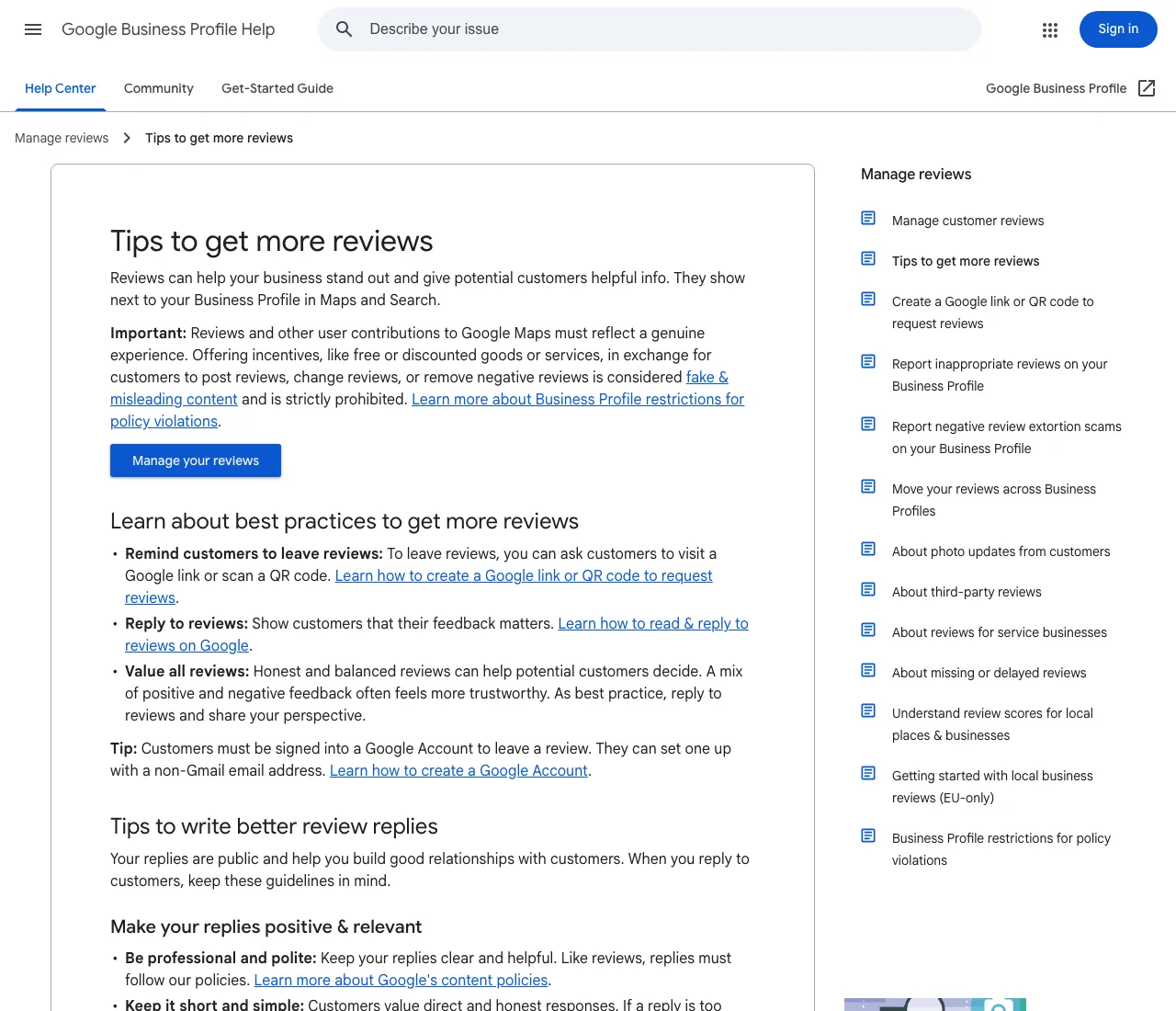
Task: Click the Make your replies positive & relevant heading
Action: (266, 926)
